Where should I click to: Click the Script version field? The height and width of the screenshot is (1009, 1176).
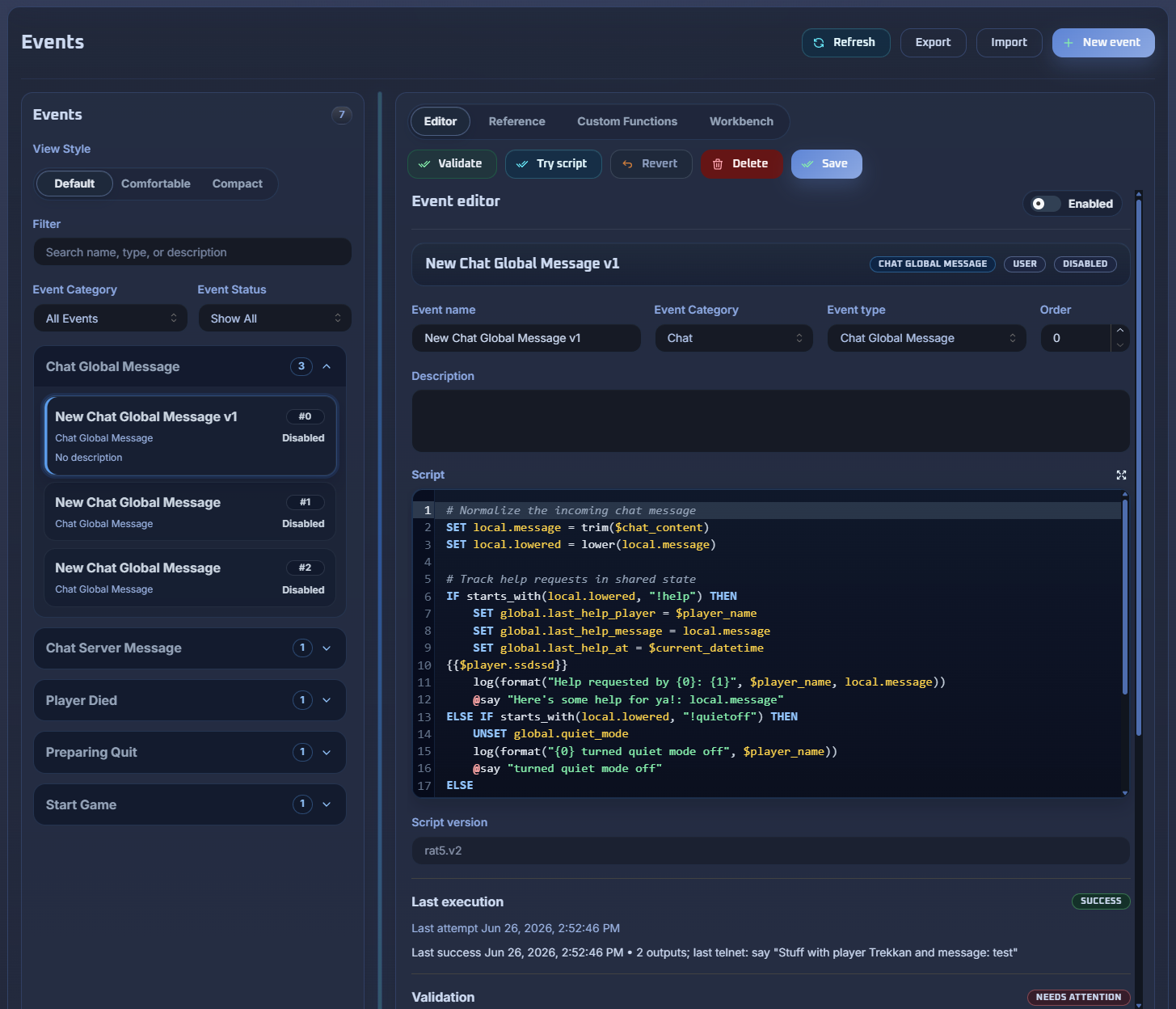[x=771, y=851]
